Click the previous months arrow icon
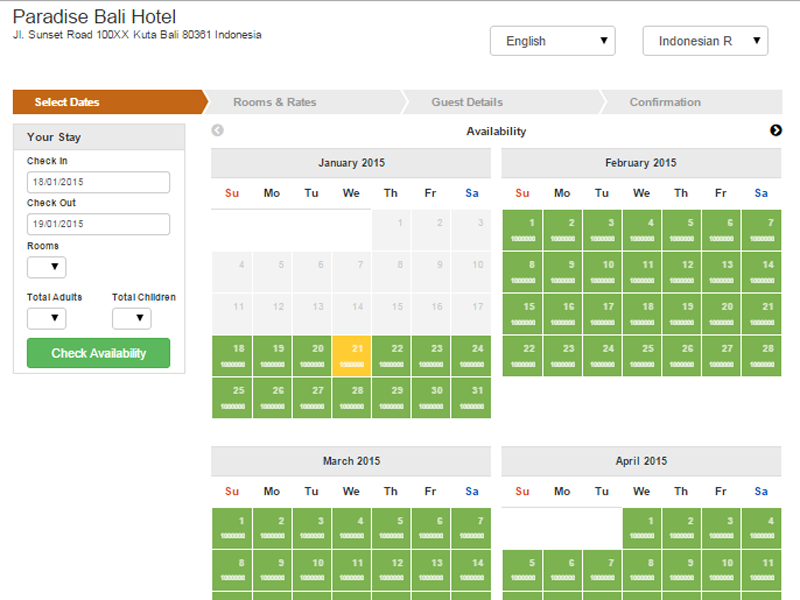This screenshot has width=800, height=600. 218,131
